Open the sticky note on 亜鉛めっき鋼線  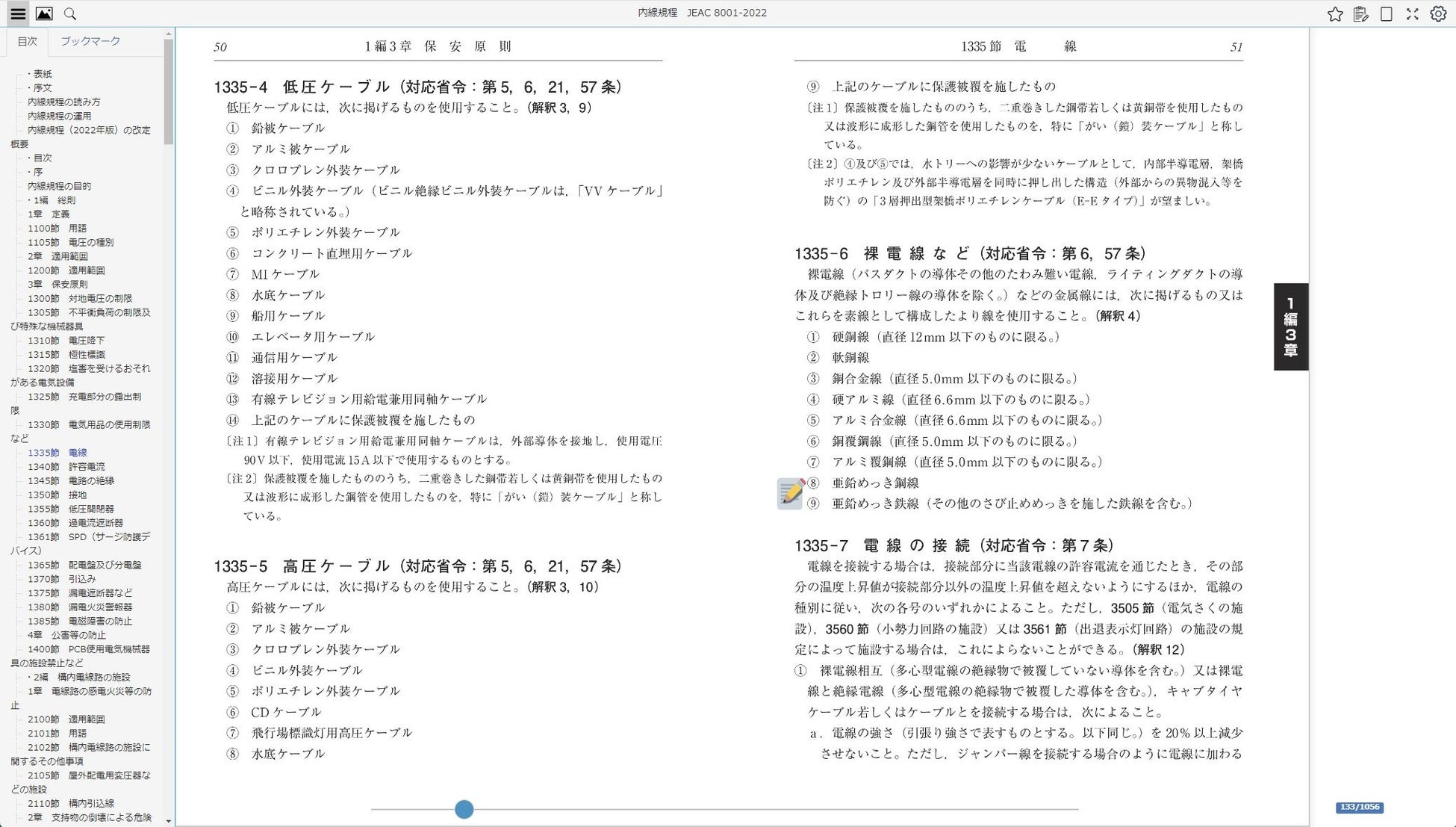point(790,493)
